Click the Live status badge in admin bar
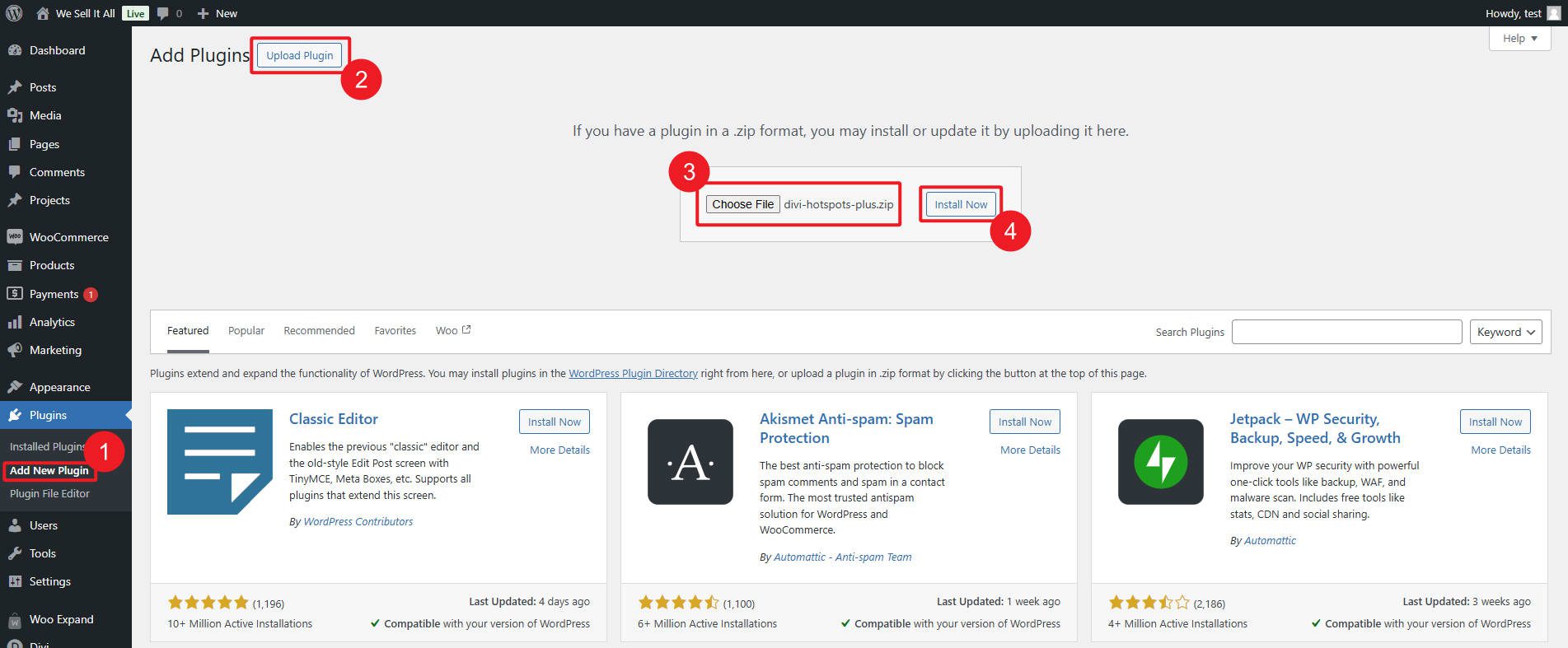Screen dimensions: 1568x648 click(135, 13)
